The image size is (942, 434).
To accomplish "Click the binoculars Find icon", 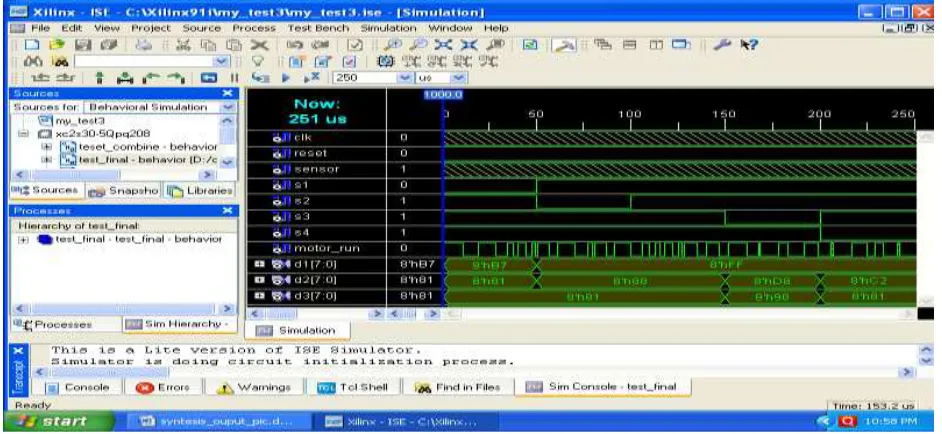I will pos(34,61).
